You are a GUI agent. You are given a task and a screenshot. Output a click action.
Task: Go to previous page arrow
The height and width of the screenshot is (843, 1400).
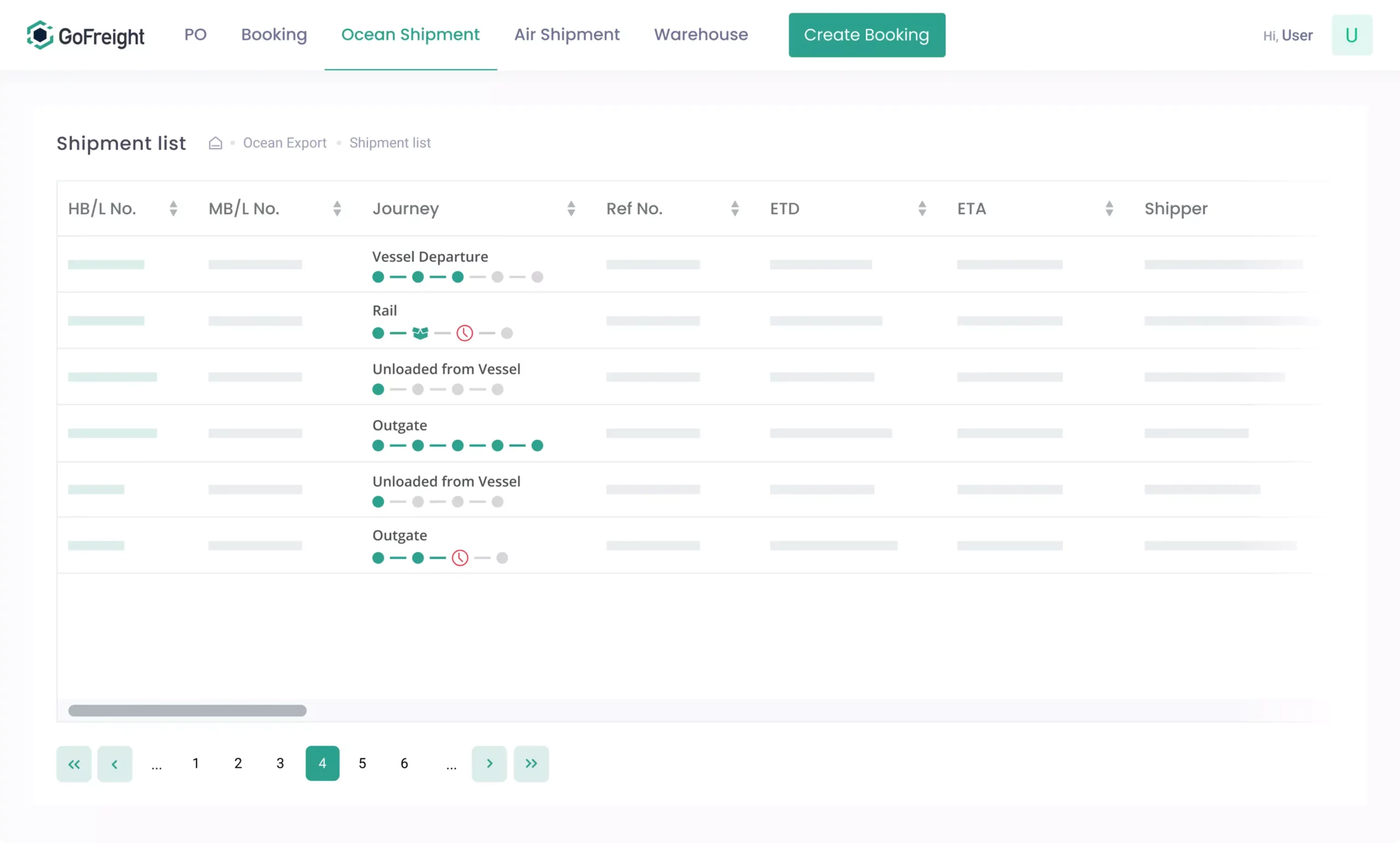click(x=115, y=764)
